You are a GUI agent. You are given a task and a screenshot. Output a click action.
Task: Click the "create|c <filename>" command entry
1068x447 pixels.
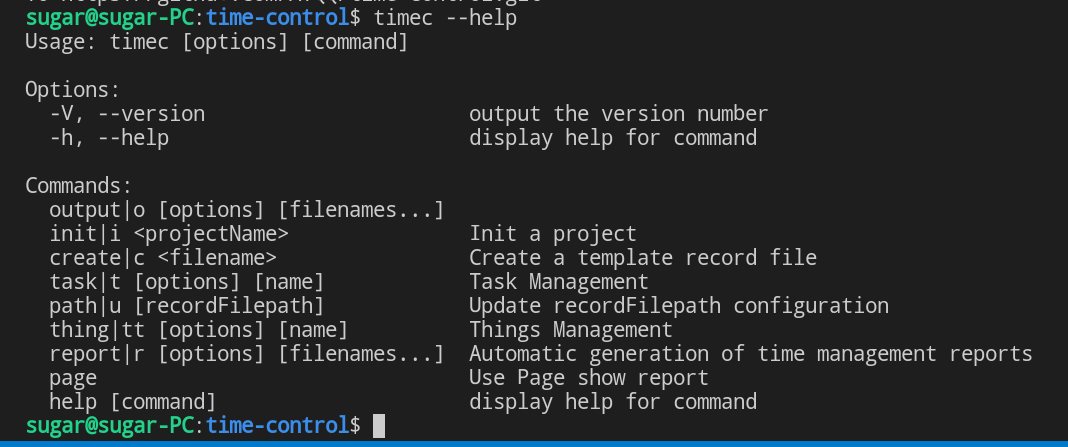(163, 258)
